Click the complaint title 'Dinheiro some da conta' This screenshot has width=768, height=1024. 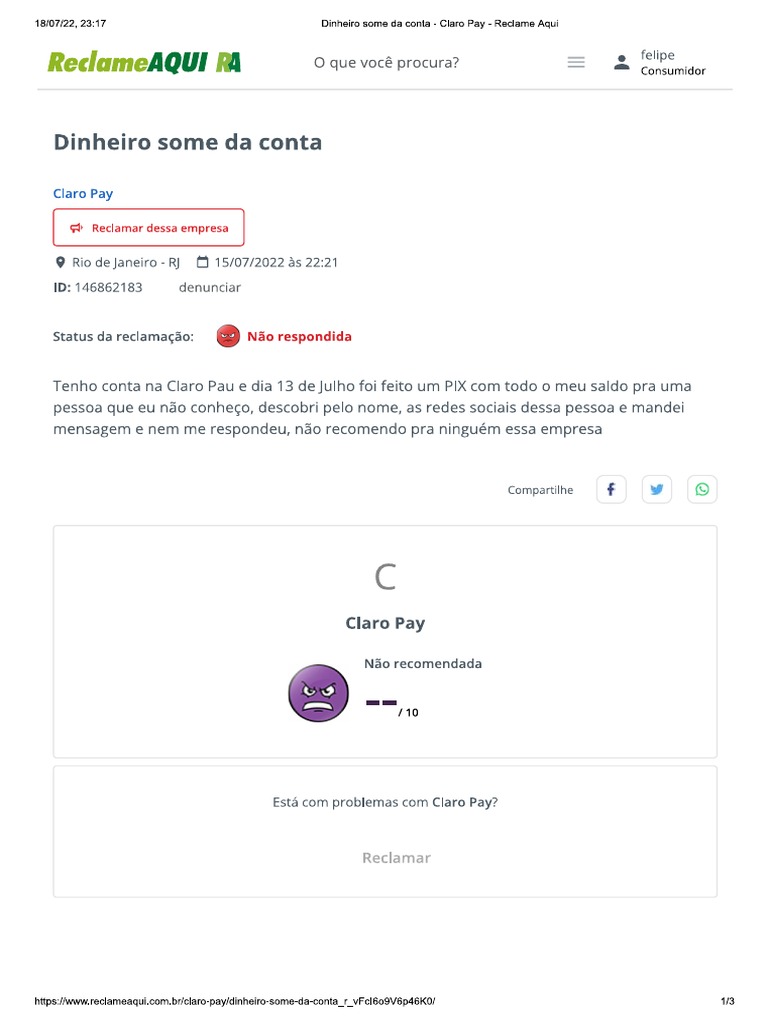point(188,142)
